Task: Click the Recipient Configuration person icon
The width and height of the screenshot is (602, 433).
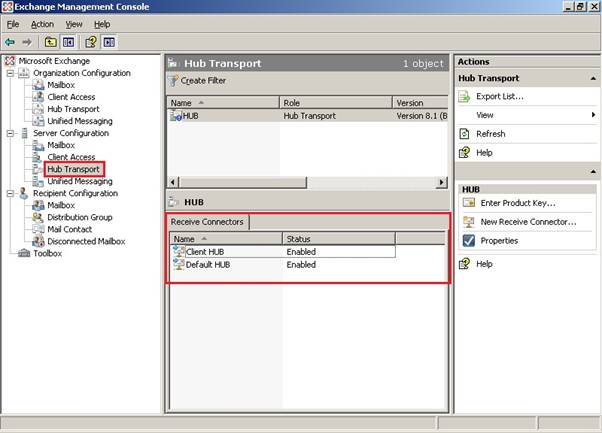Action: click(24, 193)
